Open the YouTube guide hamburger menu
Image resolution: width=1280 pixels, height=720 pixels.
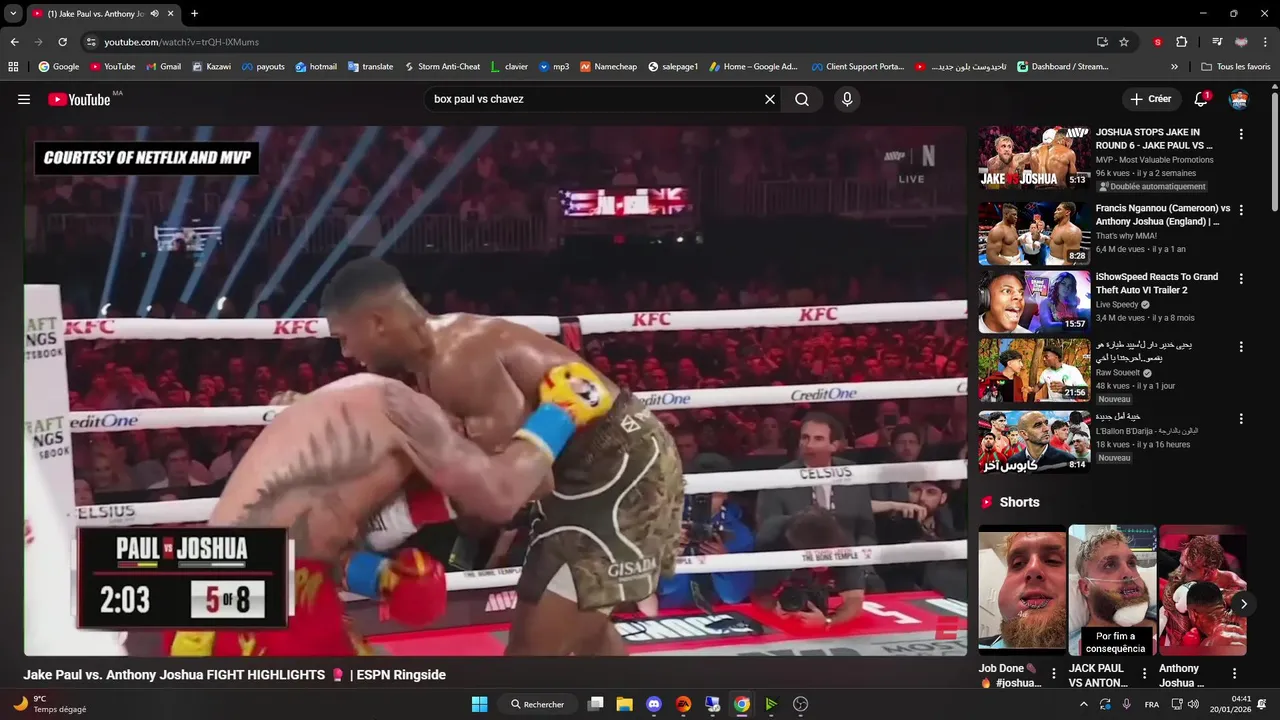pos(24,99)
